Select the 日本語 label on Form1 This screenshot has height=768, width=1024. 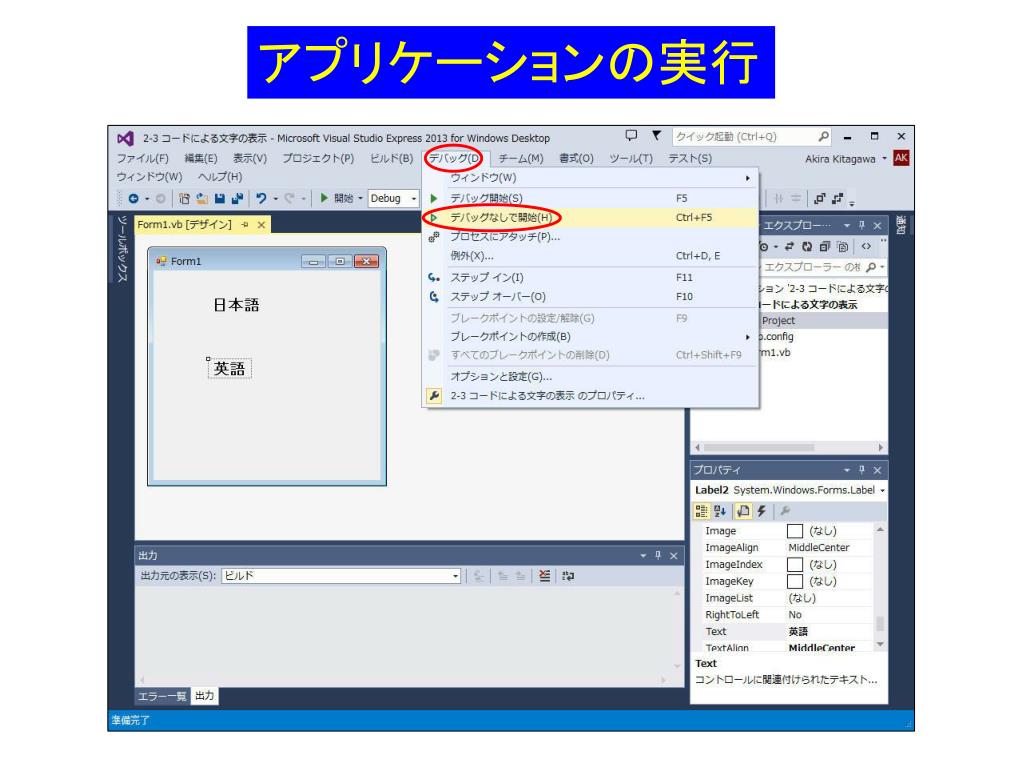236,305
